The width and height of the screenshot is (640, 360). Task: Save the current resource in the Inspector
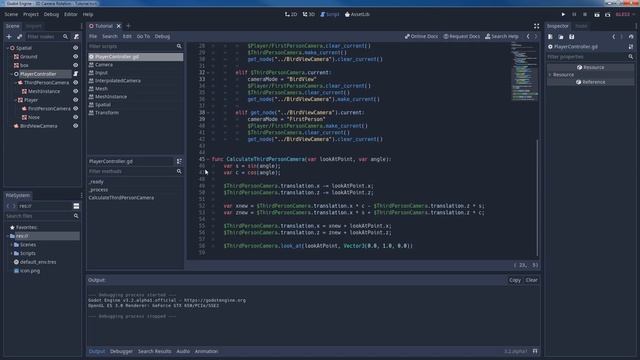pos(571,37)
